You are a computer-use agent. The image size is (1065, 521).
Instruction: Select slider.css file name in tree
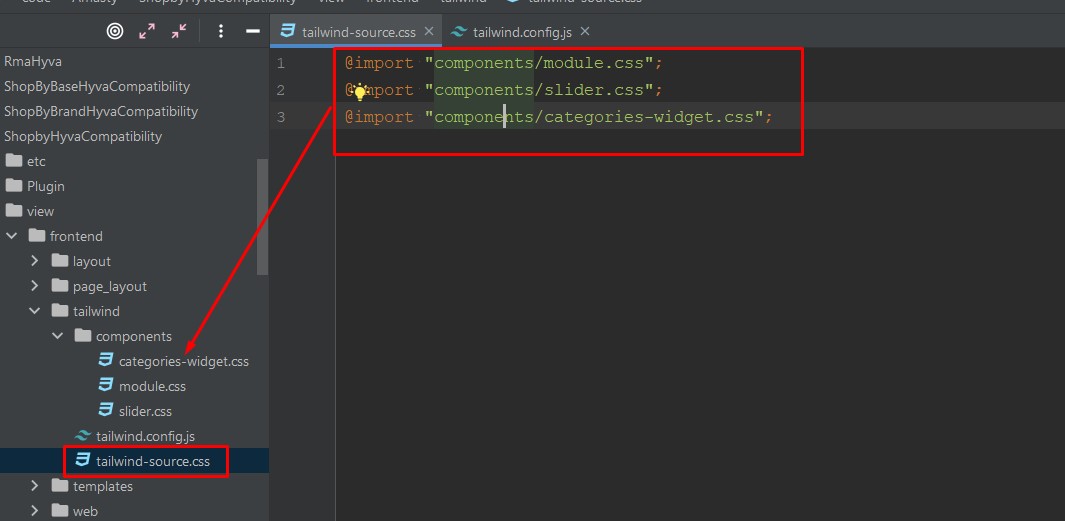coord(145,412)
